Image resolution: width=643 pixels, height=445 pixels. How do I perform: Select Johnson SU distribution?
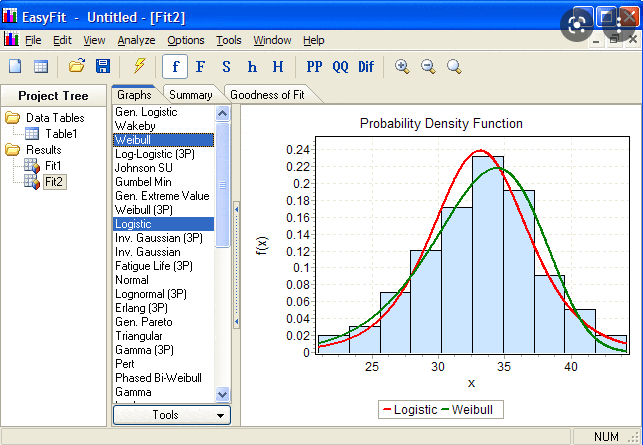tap(163, 168)
